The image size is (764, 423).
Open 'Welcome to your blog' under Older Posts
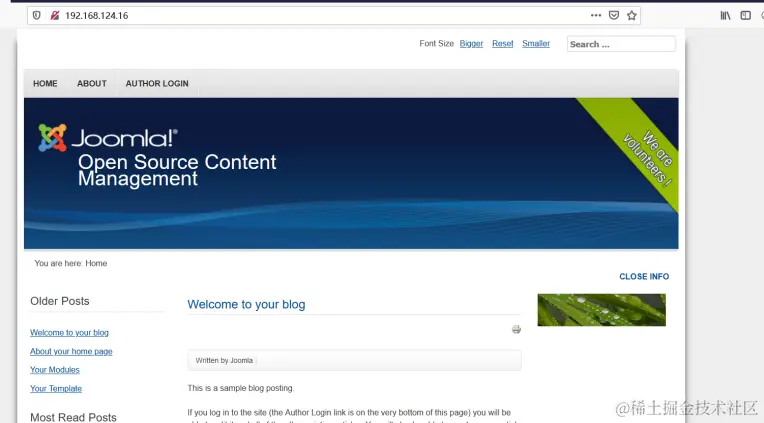69,332
